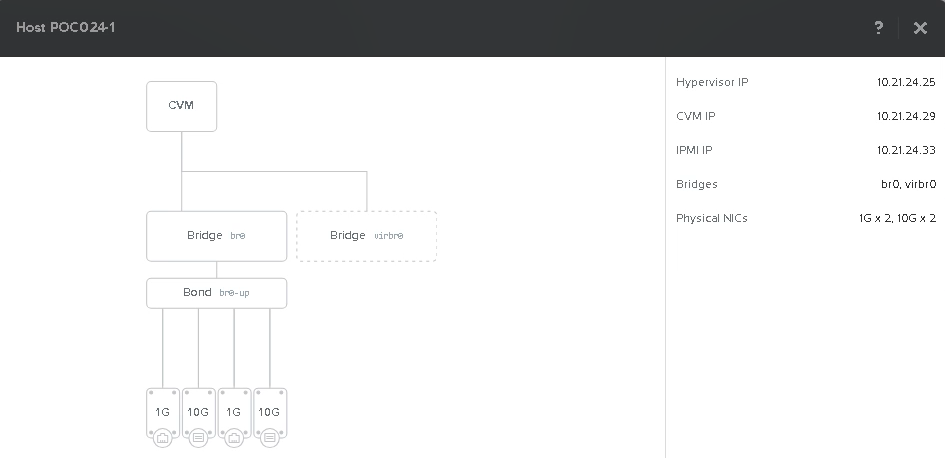Close the Host POC024-1 dialog
The width and height of the screenshot is (945, 458).
coord(920,28)
